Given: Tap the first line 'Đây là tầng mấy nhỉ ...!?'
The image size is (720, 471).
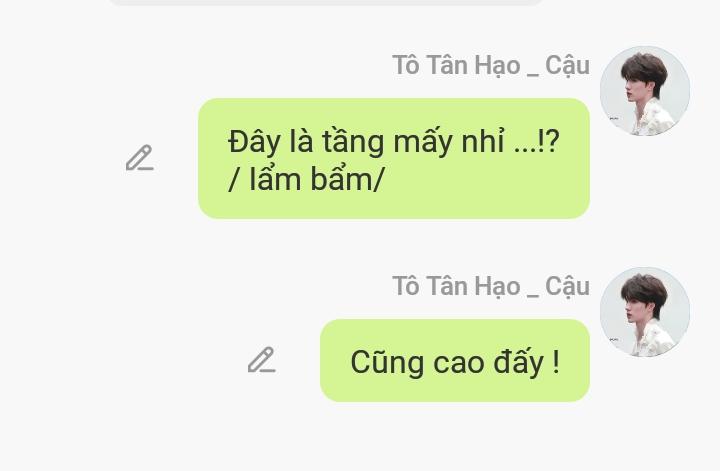Looking at the screenshot, I should (394, 141).
